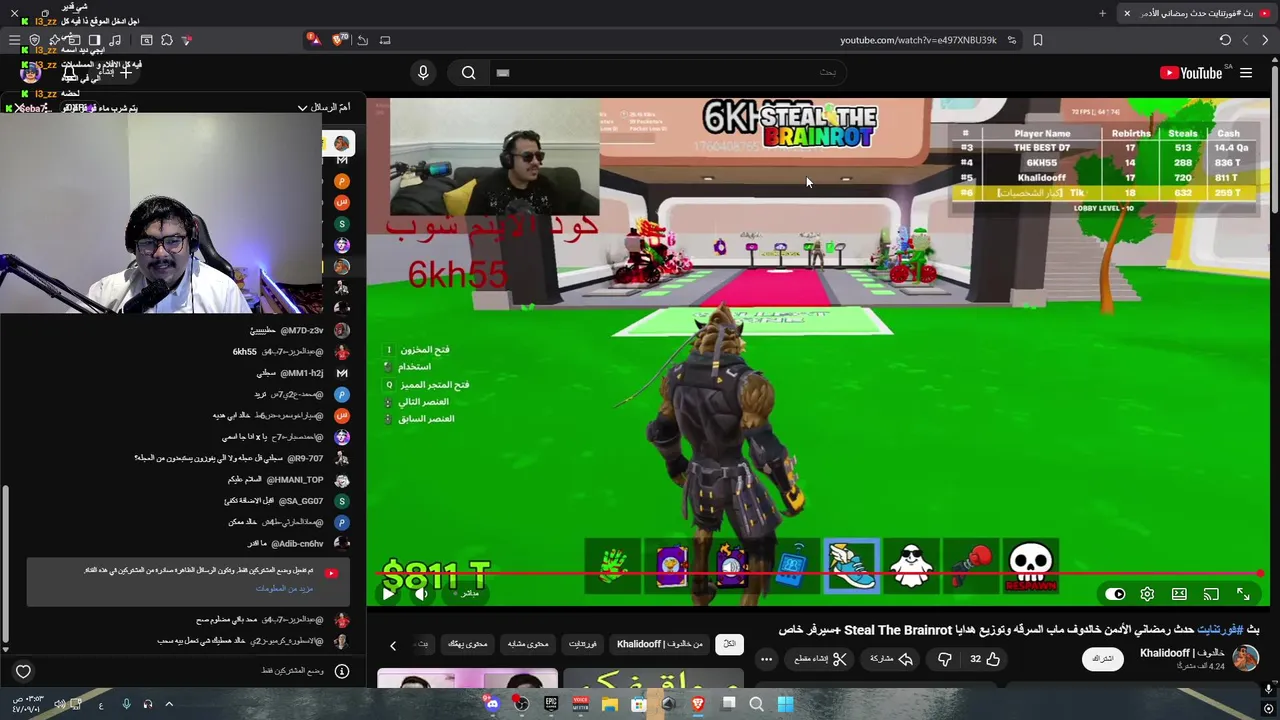Subscribe to the Khalidooff channel
Image resolution: width=1280 pixels, height=720 pixels.
click(1103, 658)
